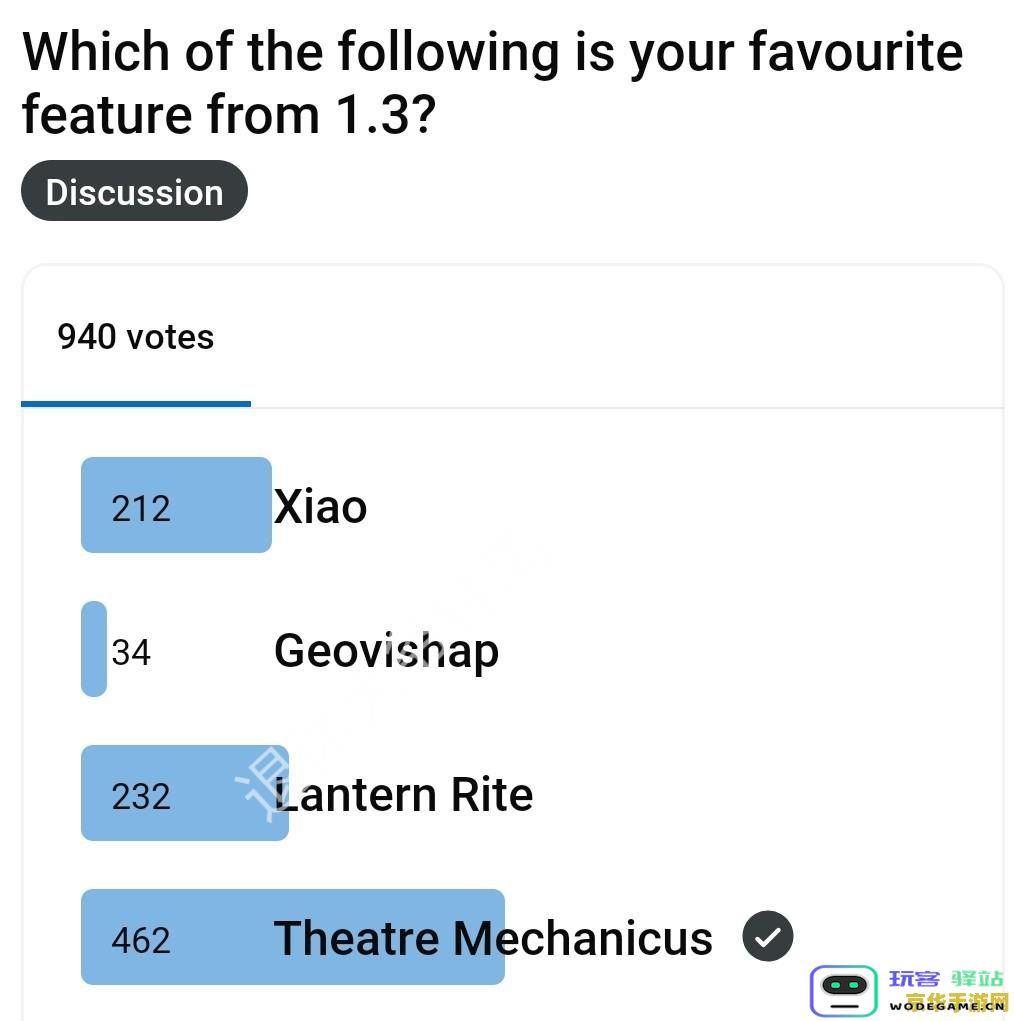Click the 34 votes bar for Geovishap

(x=94, y=649)
